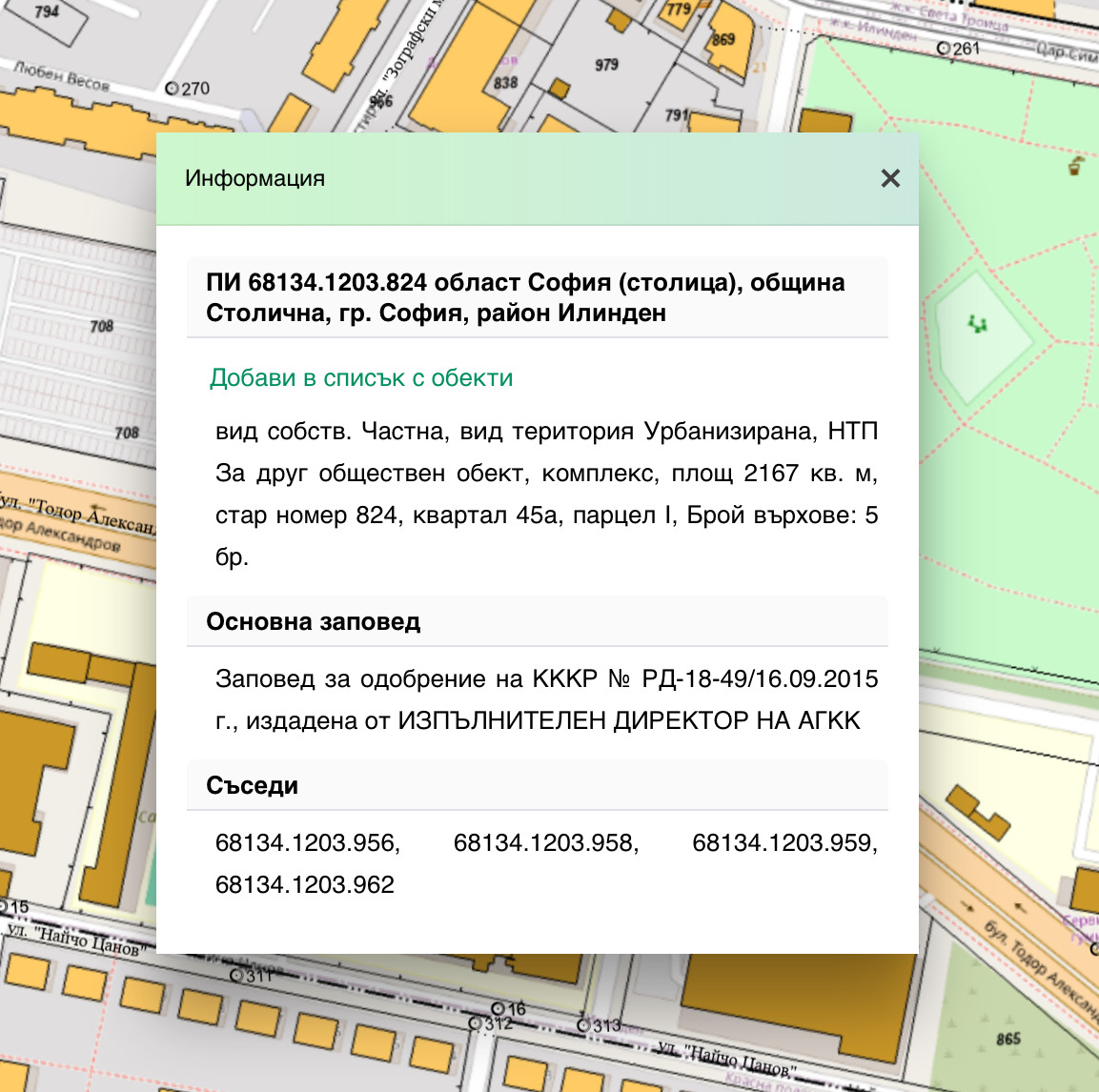
Task: Open neighbor parcel 68134.1203.962
Action: (305, 885)
